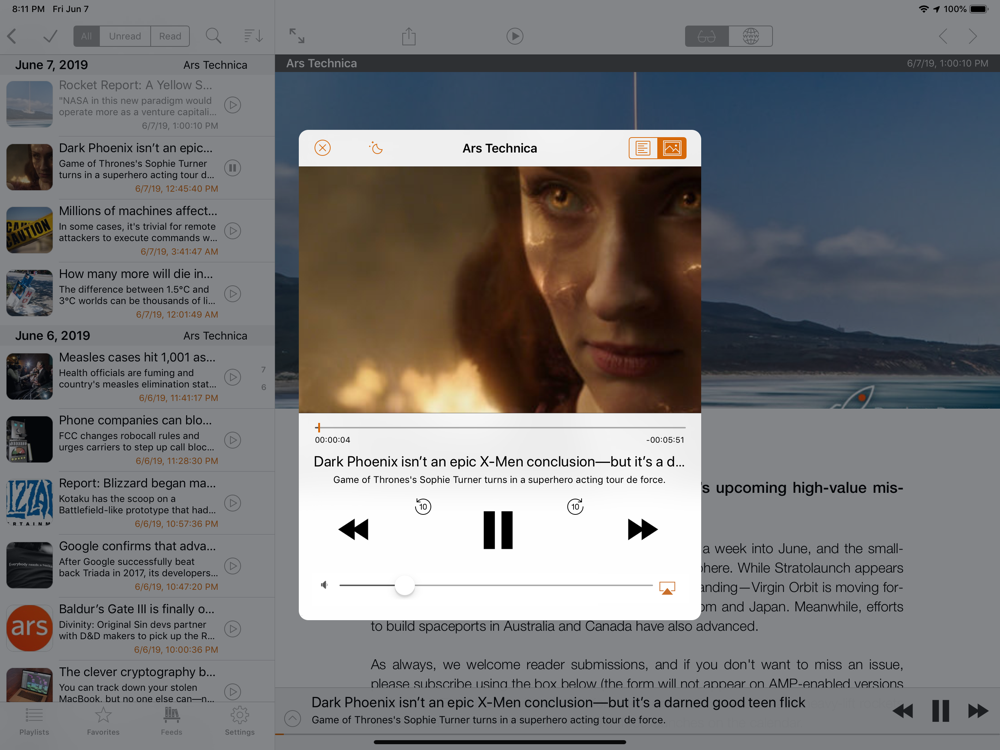Skip forward 10 seconds in player

tap(575, 506)
